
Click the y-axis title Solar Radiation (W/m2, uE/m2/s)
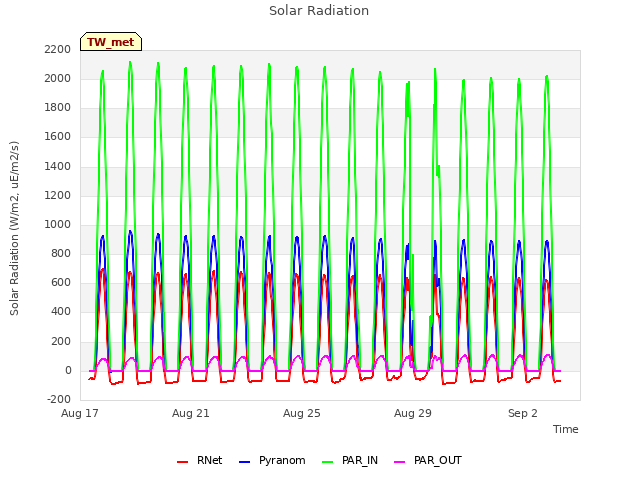click(x=14, y=228)
